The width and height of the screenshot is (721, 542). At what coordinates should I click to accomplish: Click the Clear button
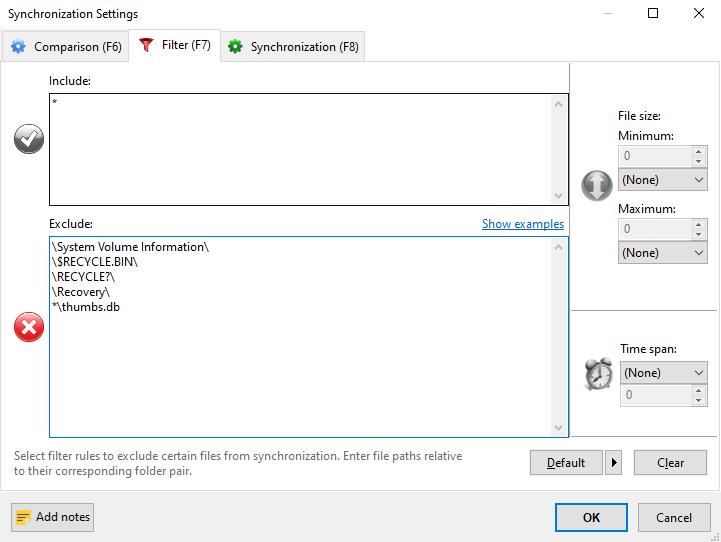(x=670, y=462)
